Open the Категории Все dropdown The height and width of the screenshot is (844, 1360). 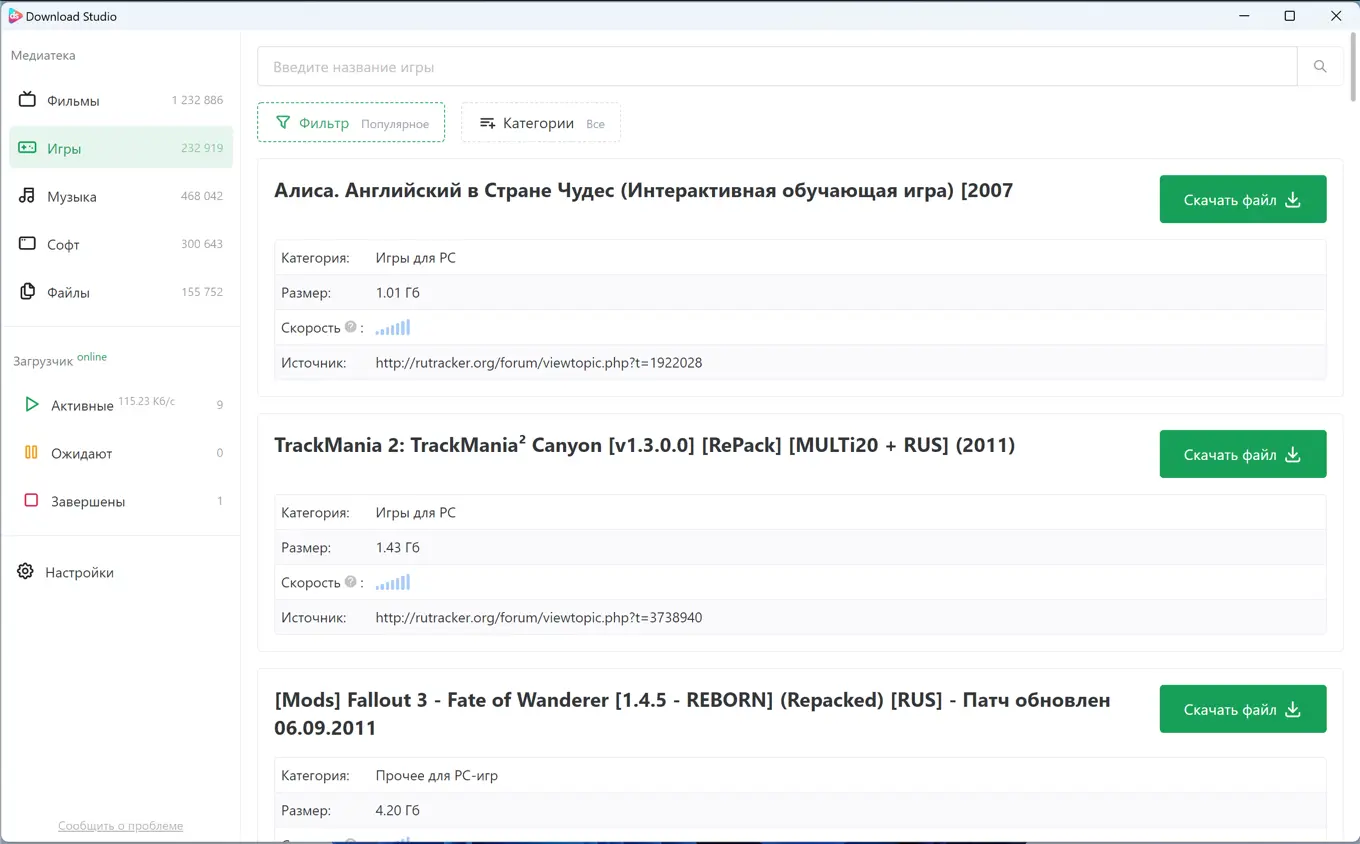(541, 122)
